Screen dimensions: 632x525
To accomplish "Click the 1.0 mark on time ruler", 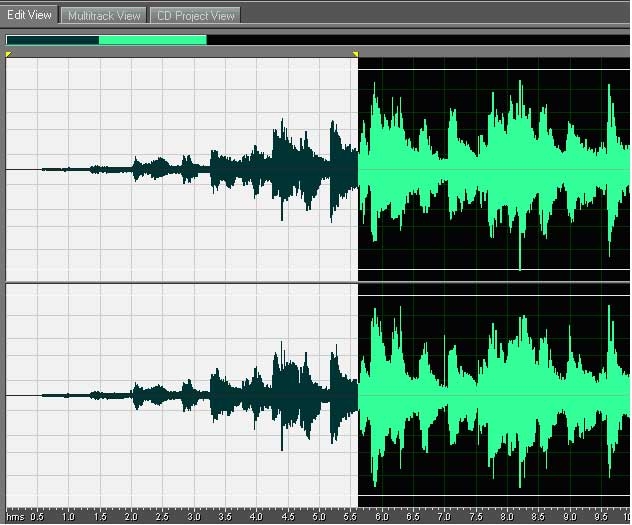I will pyautogui.click(x=69, y=517).
